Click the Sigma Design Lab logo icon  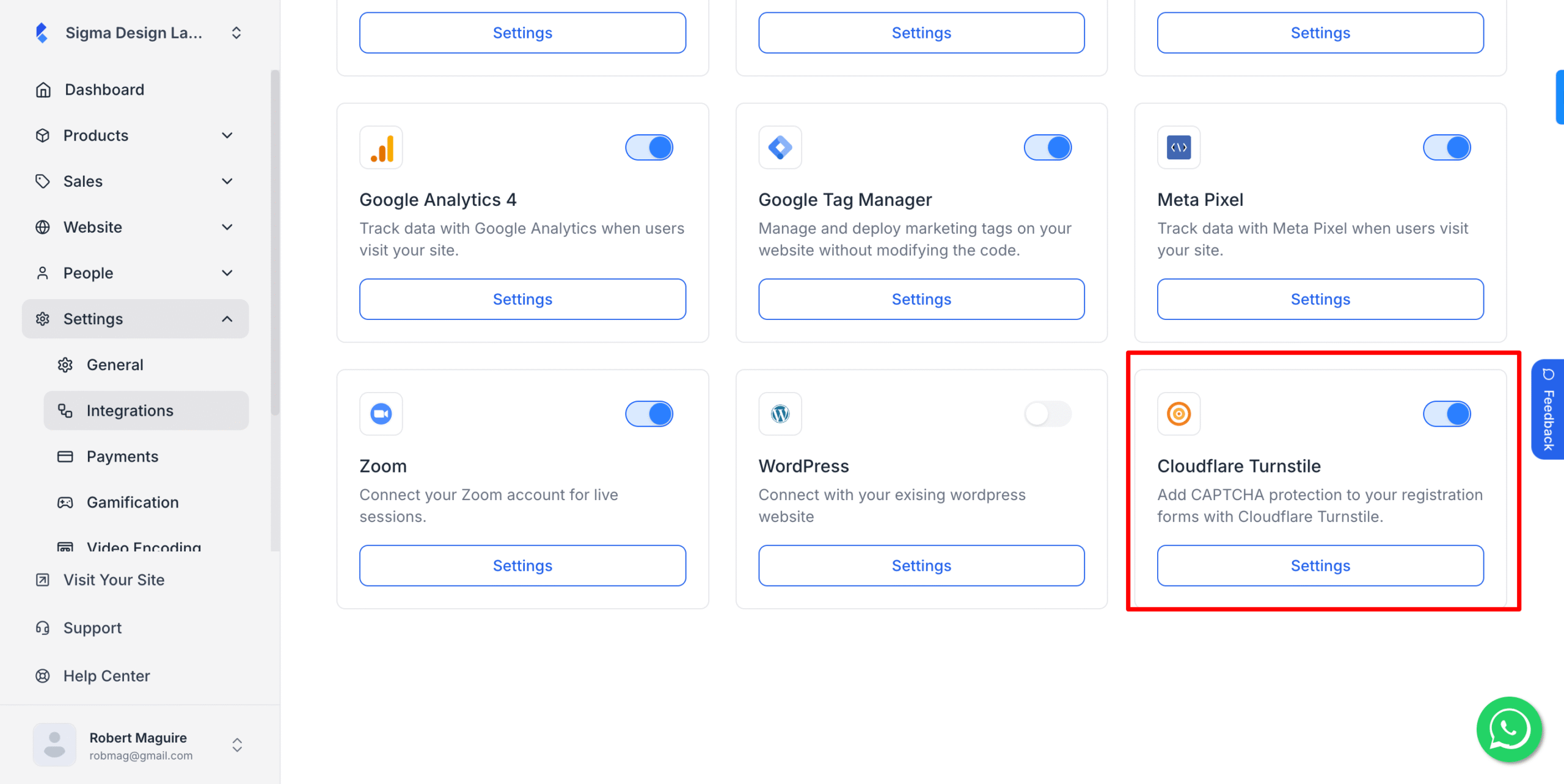[42, 33]
